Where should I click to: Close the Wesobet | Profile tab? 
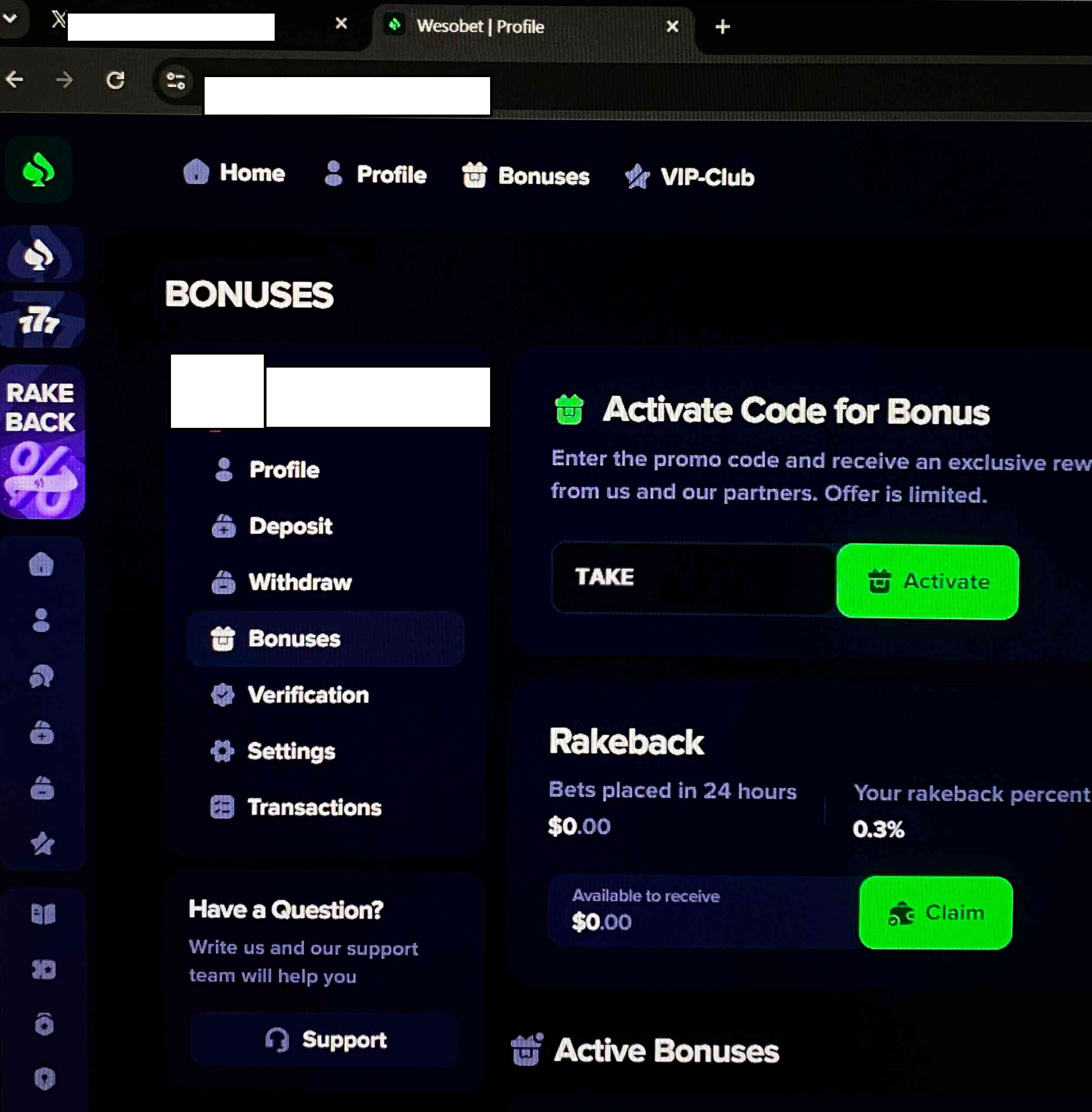tap(673, 27)
